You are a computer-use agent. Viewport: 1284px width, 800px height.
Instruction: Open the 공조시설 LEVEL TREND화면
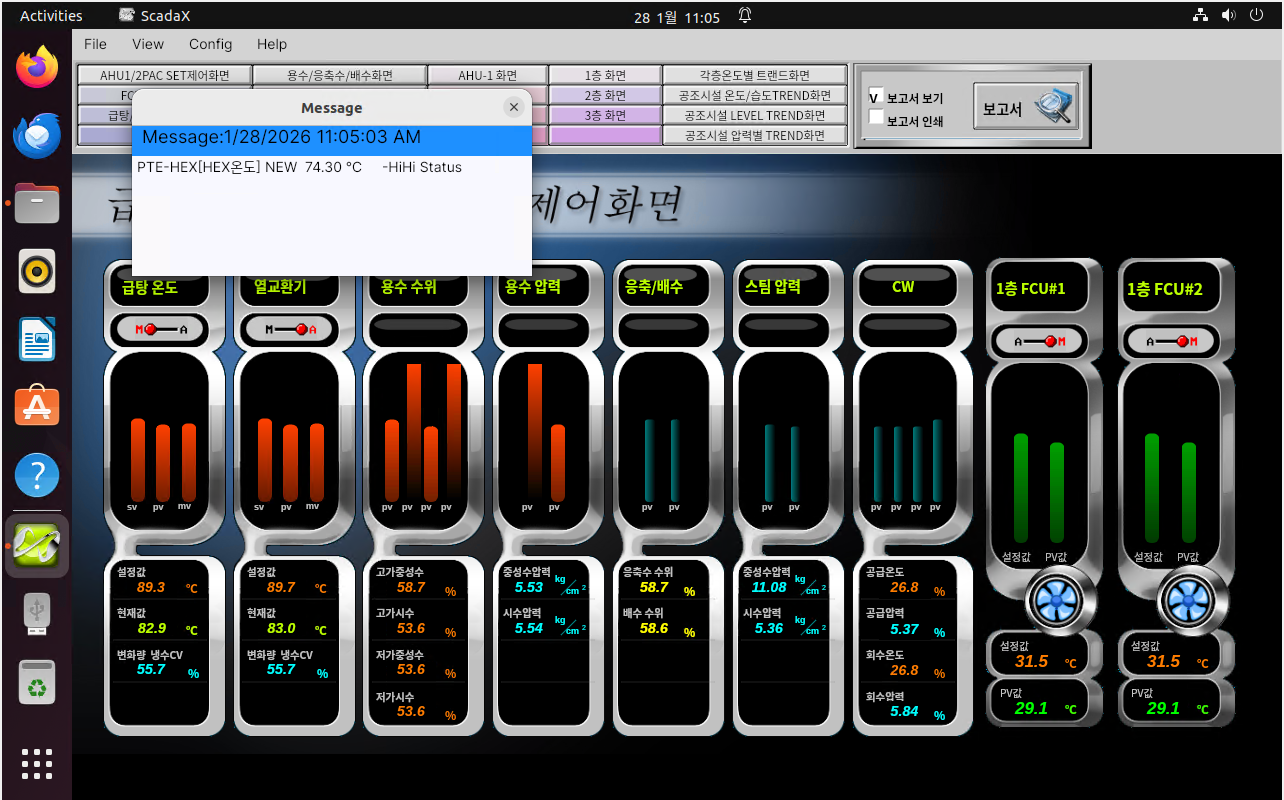(x=755, y=115)
